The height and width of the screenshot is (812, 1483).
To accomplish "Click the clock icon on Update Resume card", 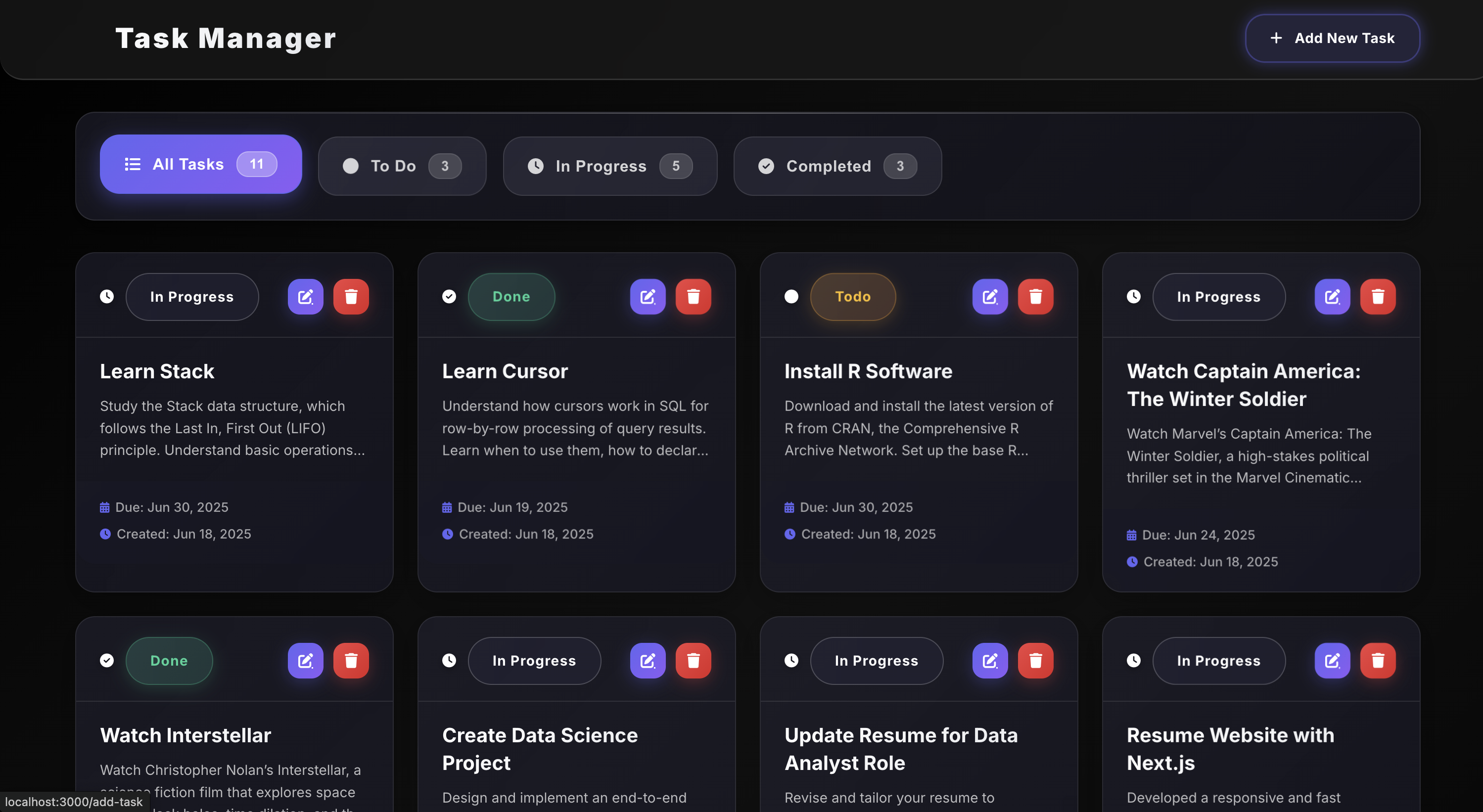I will [x=791, y=660].
